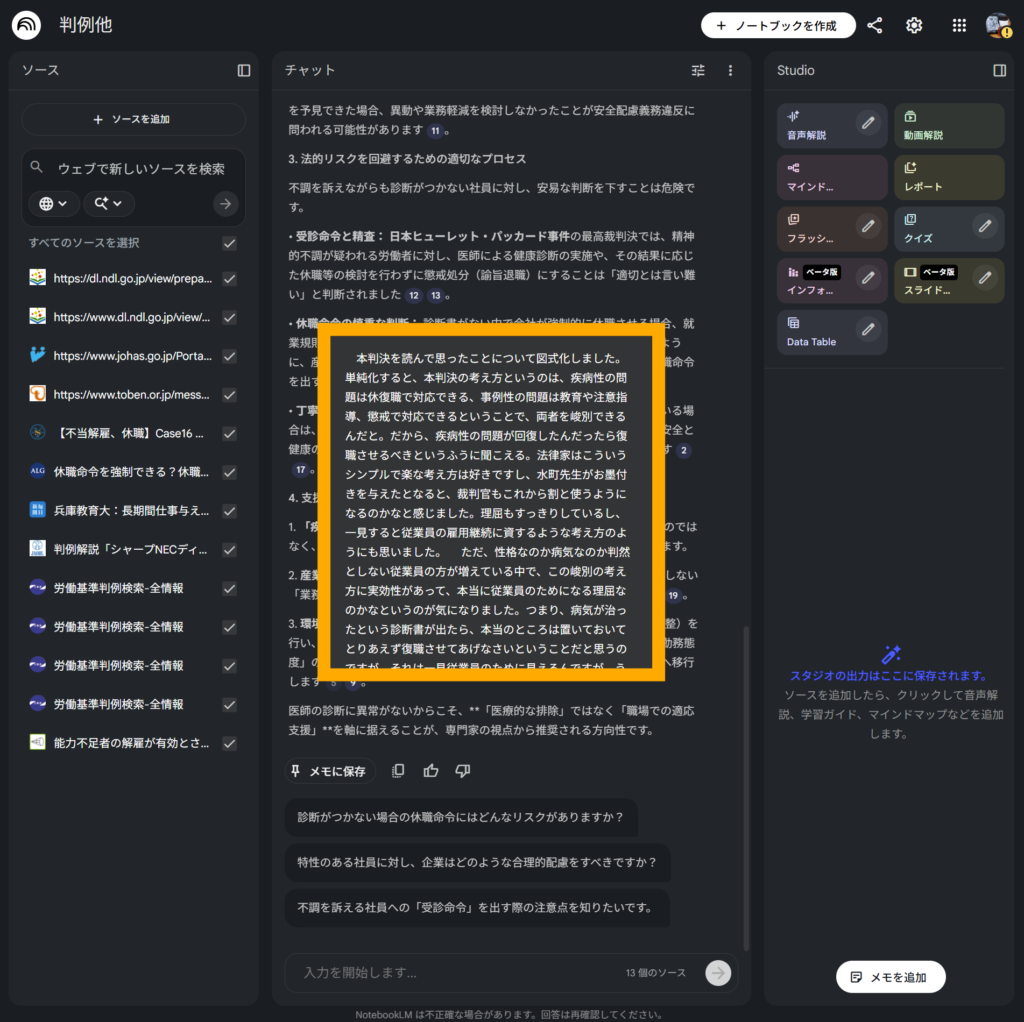Image resolution: width=1024 pixels, height=1022 pixels.
Task: Open the web search source dropdown
Action: [53, 204]
